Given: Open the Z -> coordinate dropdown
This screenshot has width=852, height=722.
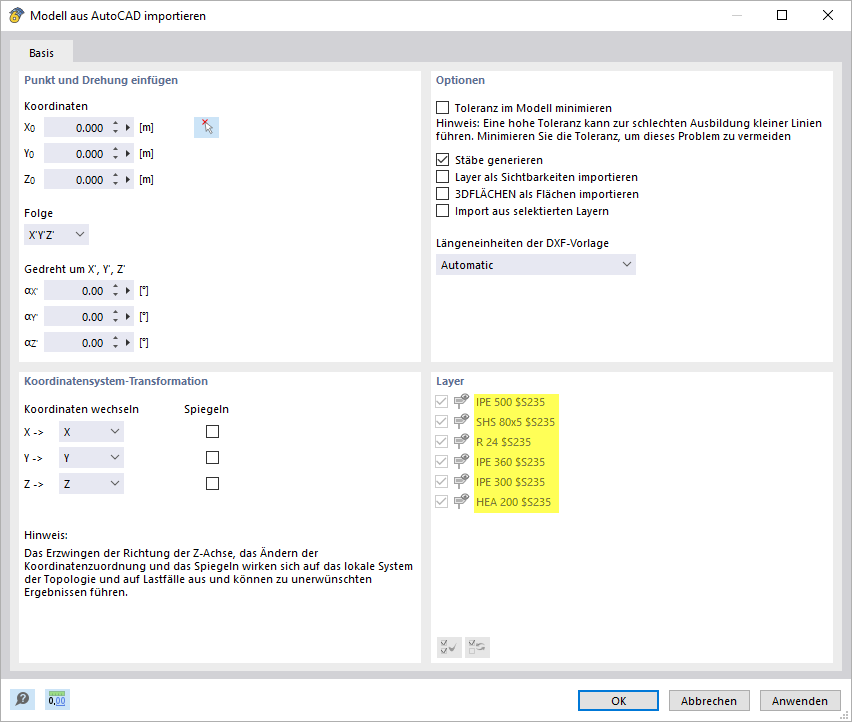Looking at the screenshot, I should [x=91, y=484].
